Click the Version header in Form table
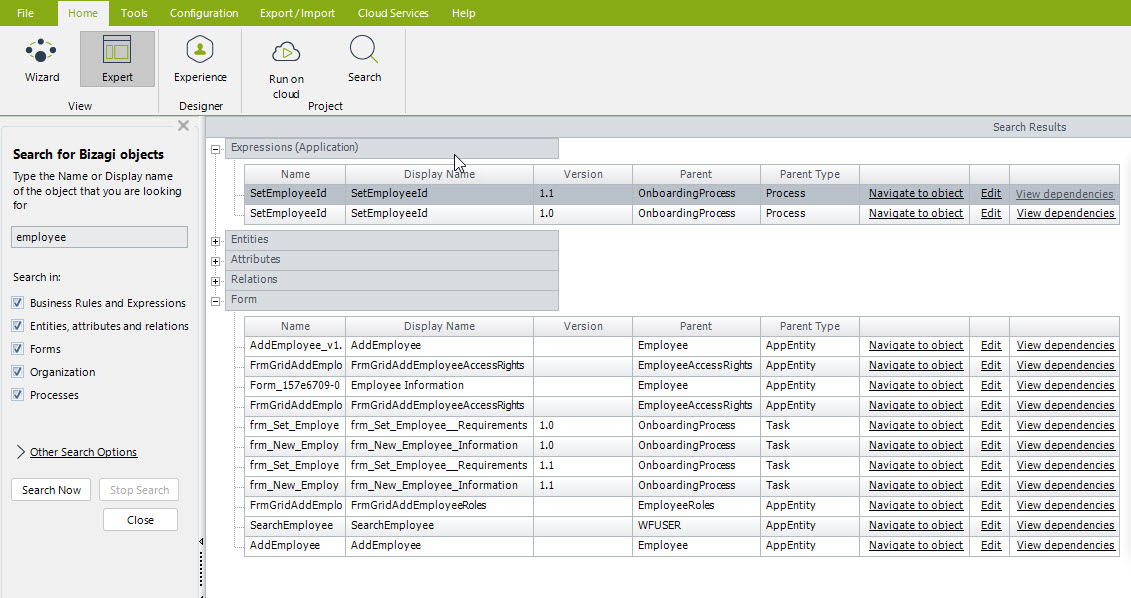The image size is (1131, 598). click(583, 326)
